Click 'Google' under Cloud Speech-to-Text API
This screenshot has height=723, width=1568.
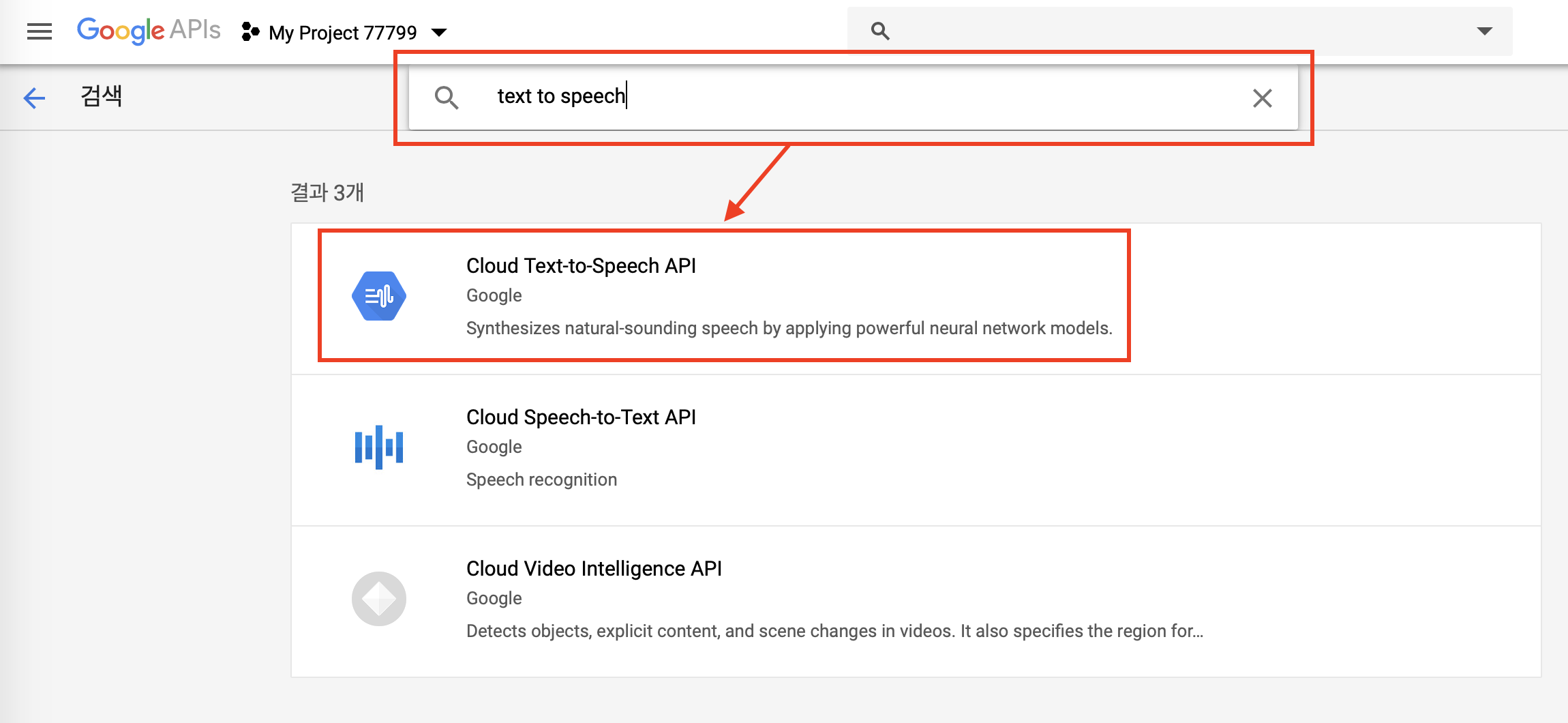coord(494,447)
